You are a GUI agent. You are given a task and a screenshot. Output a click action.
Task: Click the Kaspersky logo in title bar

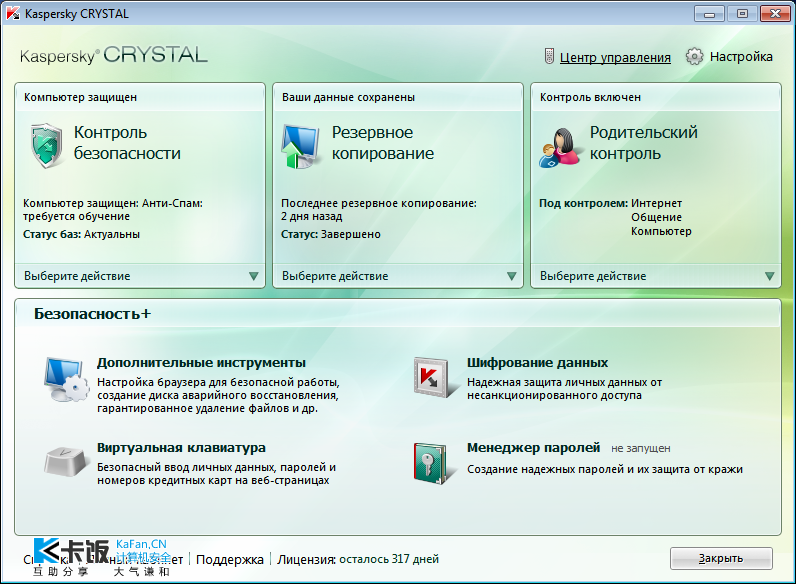tap(12, 13)
